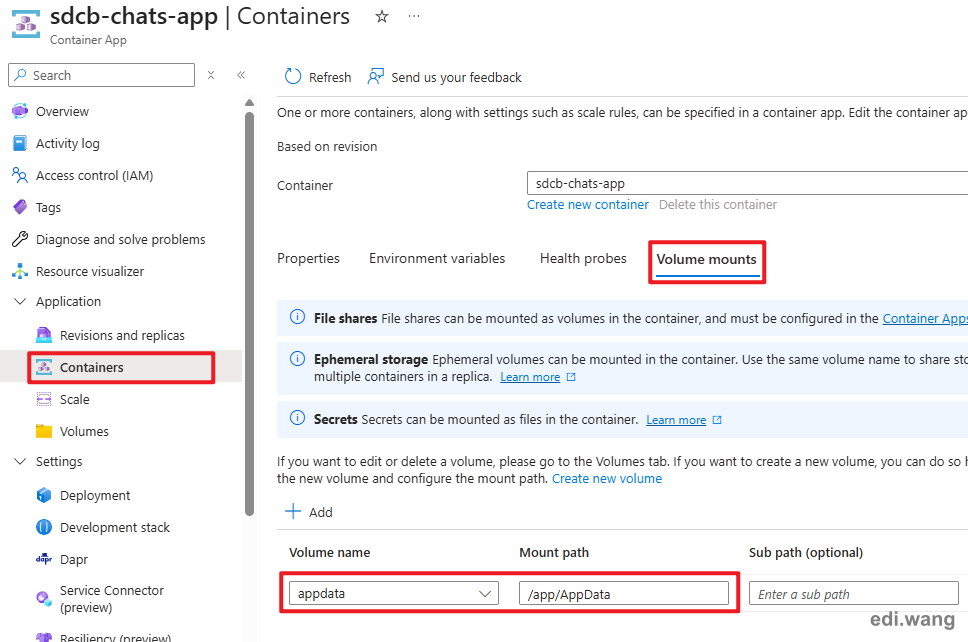968x642 pixels.
Task: Click Create new volume link
Action: pyautogui.click(x=606, y=478)
